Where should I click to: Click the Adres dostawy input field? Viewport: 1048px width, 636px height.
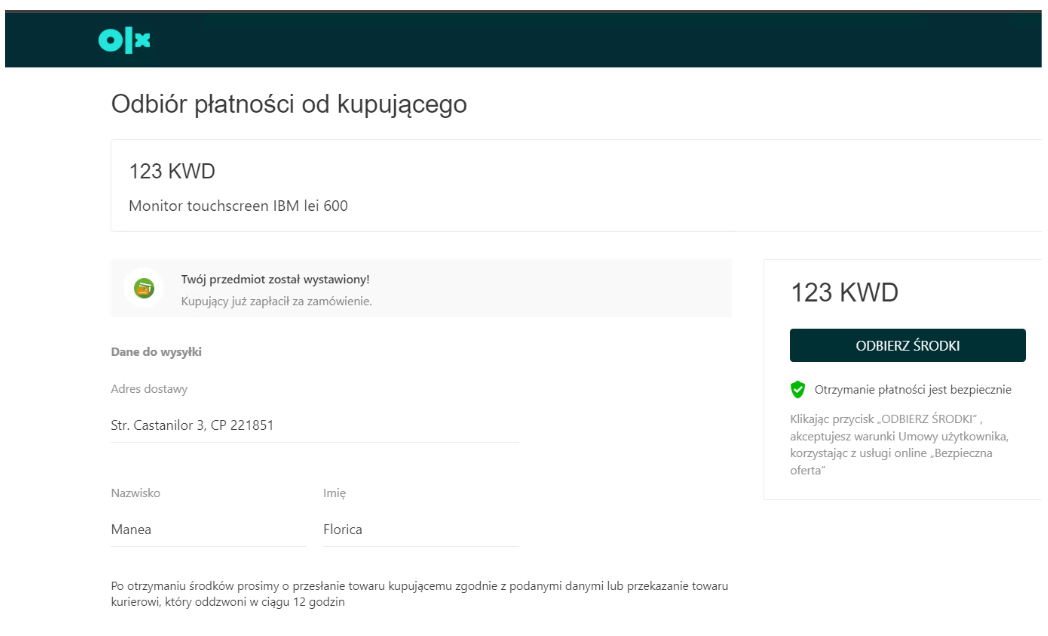point(300,424)
